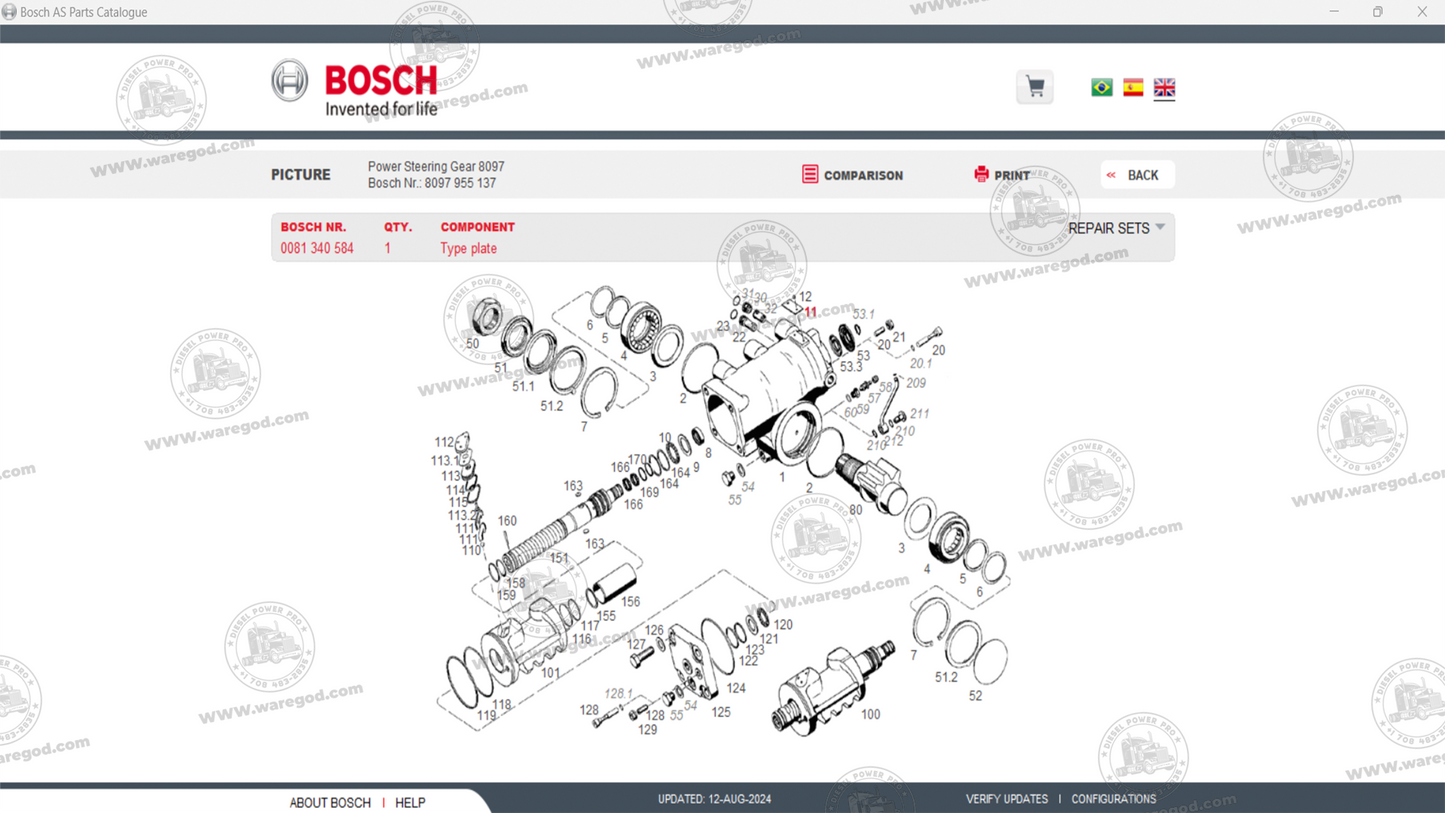The image size is (1445, 813).
Task: Click part label 129 in the diagram
Action: pos(647,730)
